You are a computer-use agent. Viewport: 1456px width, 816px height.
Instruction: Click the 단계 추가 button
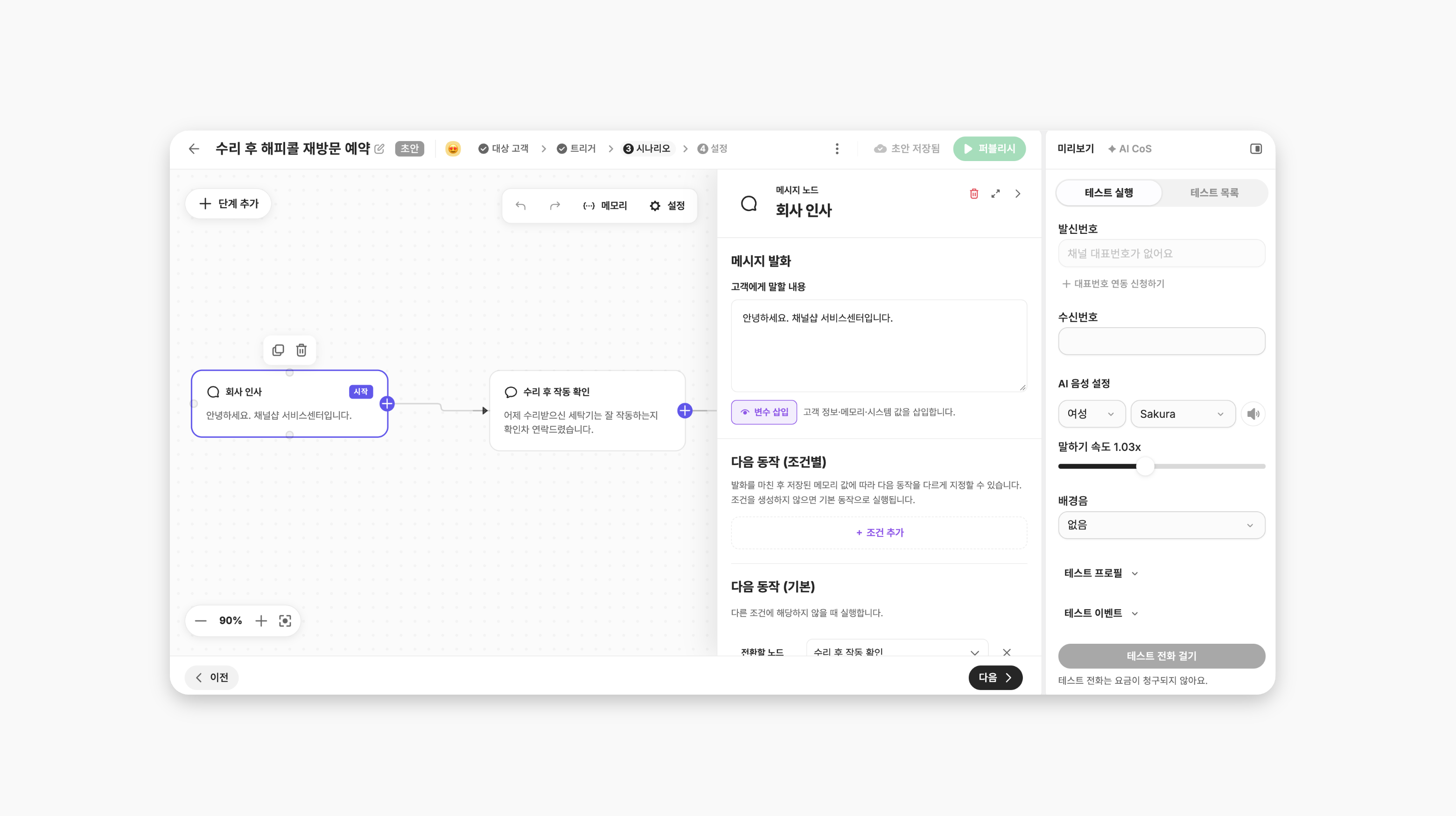pos(228,204)
